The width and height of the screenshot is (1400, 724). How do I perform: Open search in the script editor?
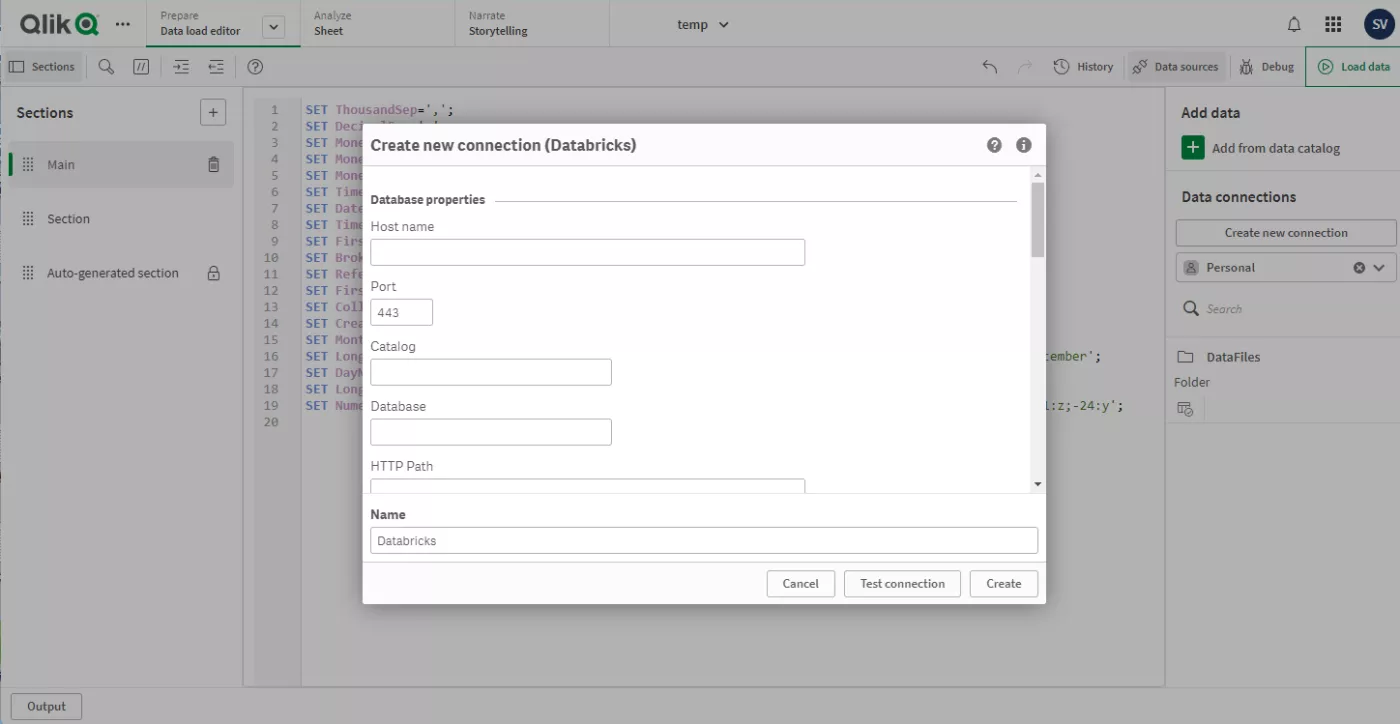105,66
